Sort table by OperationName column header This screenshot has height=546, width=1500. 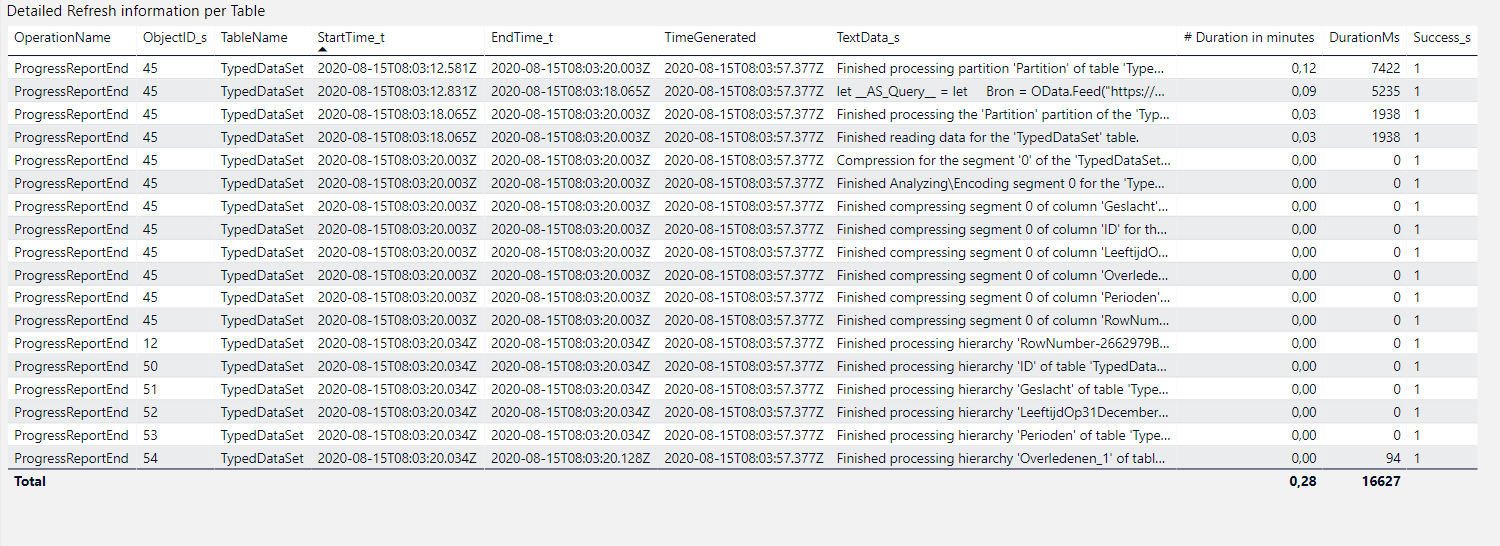coord(62,38)
